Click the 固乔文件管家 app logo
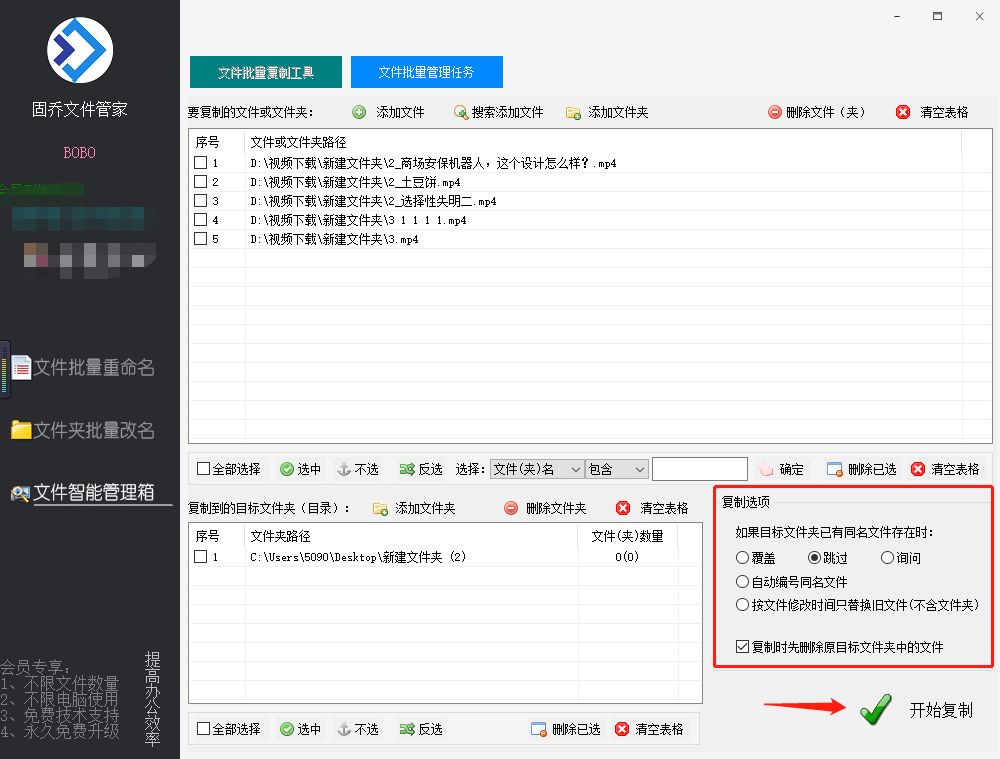 pyautogui.click(x=80, y=50)
